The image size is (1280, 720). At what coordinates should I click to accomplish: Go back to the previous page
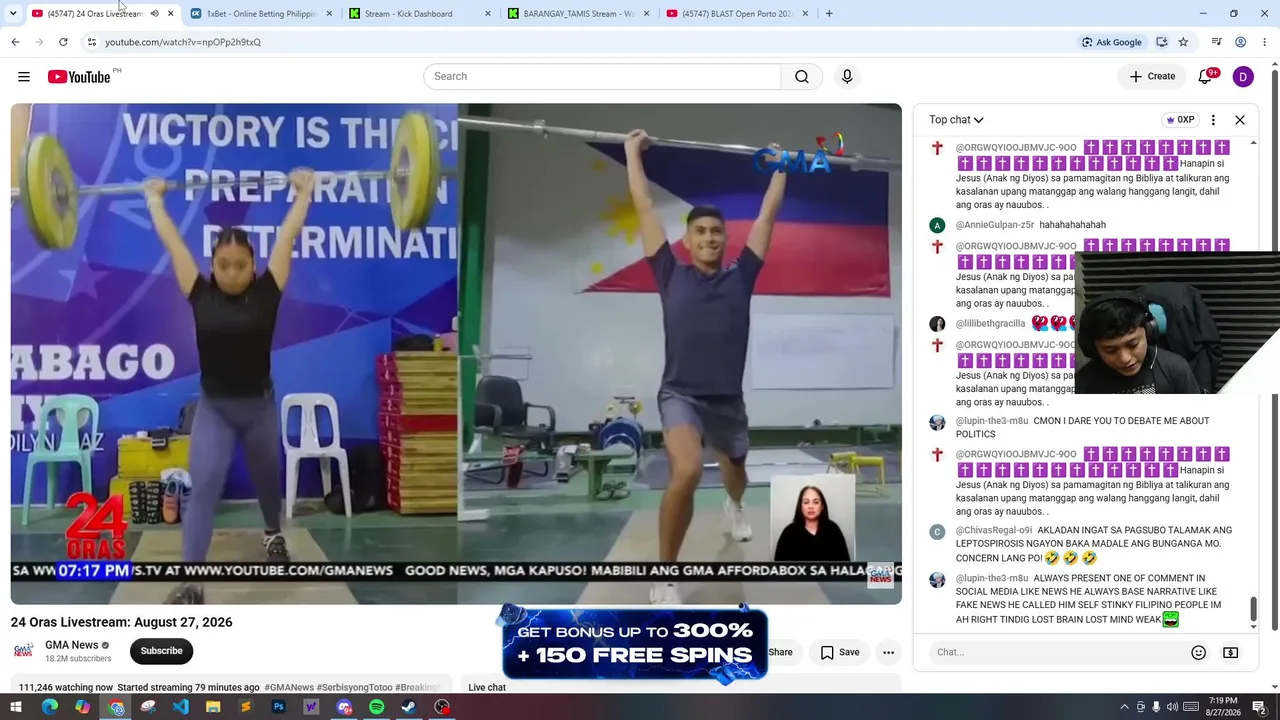point(15,42)
